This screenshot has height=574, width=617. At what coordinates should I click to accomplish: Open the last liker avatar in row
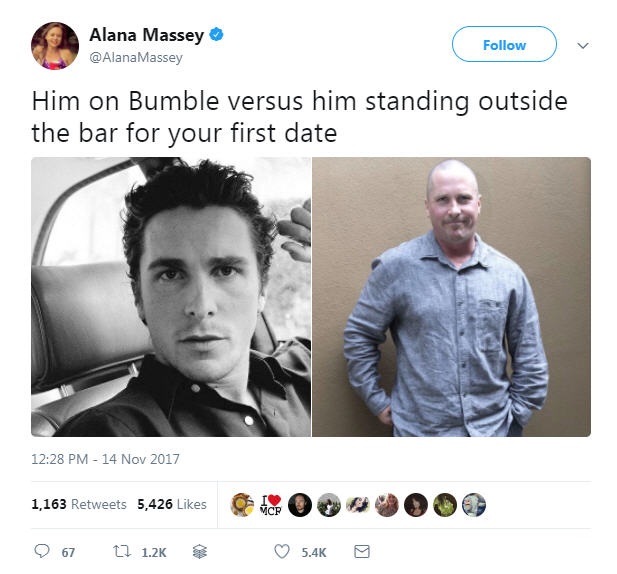(x=474, y=505)
